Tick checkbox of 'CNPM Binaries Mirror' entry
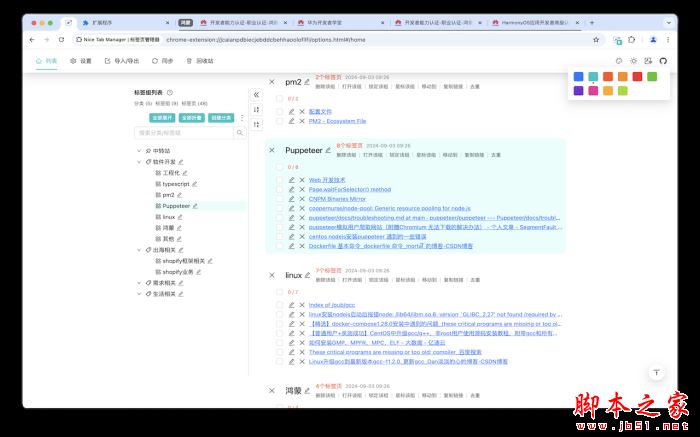The width and height of the screenshot is (700, 437). click(x=279, y=199)
